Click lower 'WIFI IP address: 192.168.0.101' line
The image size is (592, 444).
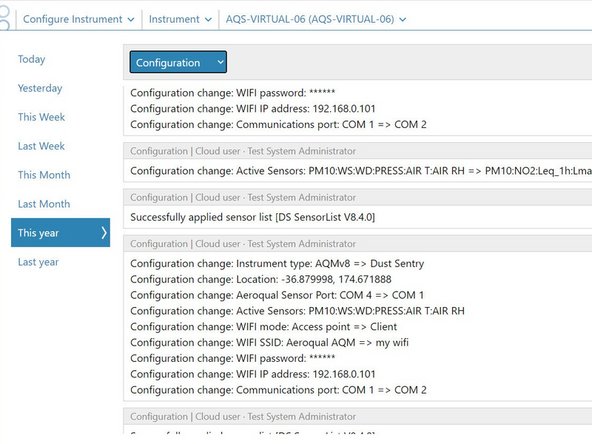click(x=253, y=374)
